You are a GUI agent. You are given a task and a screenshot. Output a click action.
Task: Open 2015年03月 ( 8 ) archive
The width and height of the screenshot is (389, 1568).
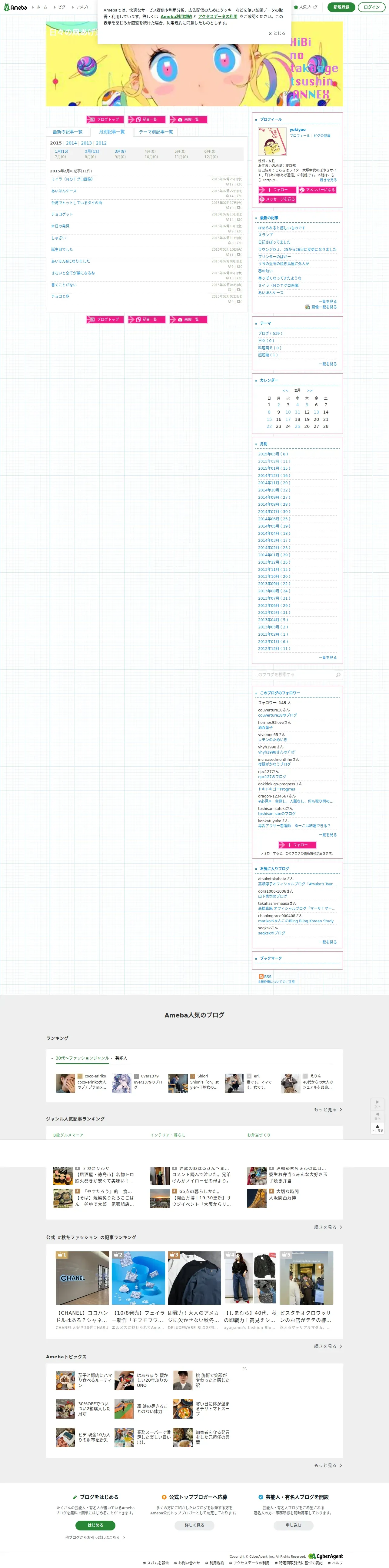[273, 454]
